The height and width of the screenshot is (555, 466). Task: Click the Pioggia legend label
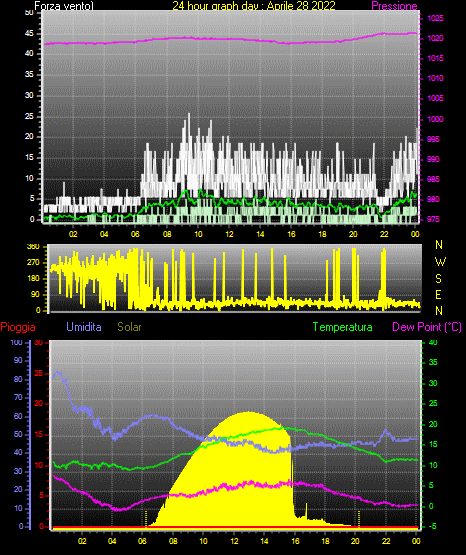click(18, 327)
